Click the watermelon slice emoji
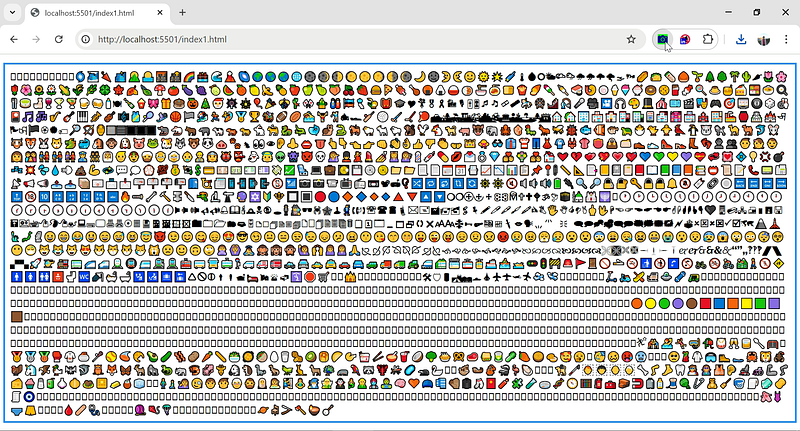Image resolution: width=800 pixels, height=431 pixels. (228, 90)
